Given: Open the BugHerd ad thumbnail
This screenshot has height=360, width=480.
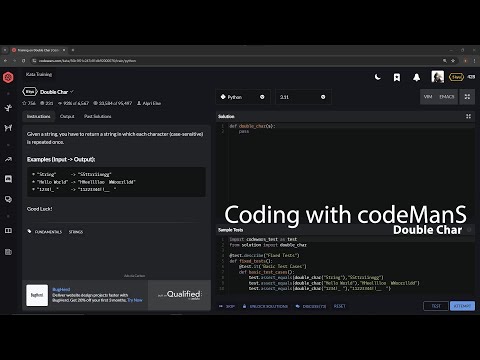Looking at the screenshot, I should click(x=37, y=295).
